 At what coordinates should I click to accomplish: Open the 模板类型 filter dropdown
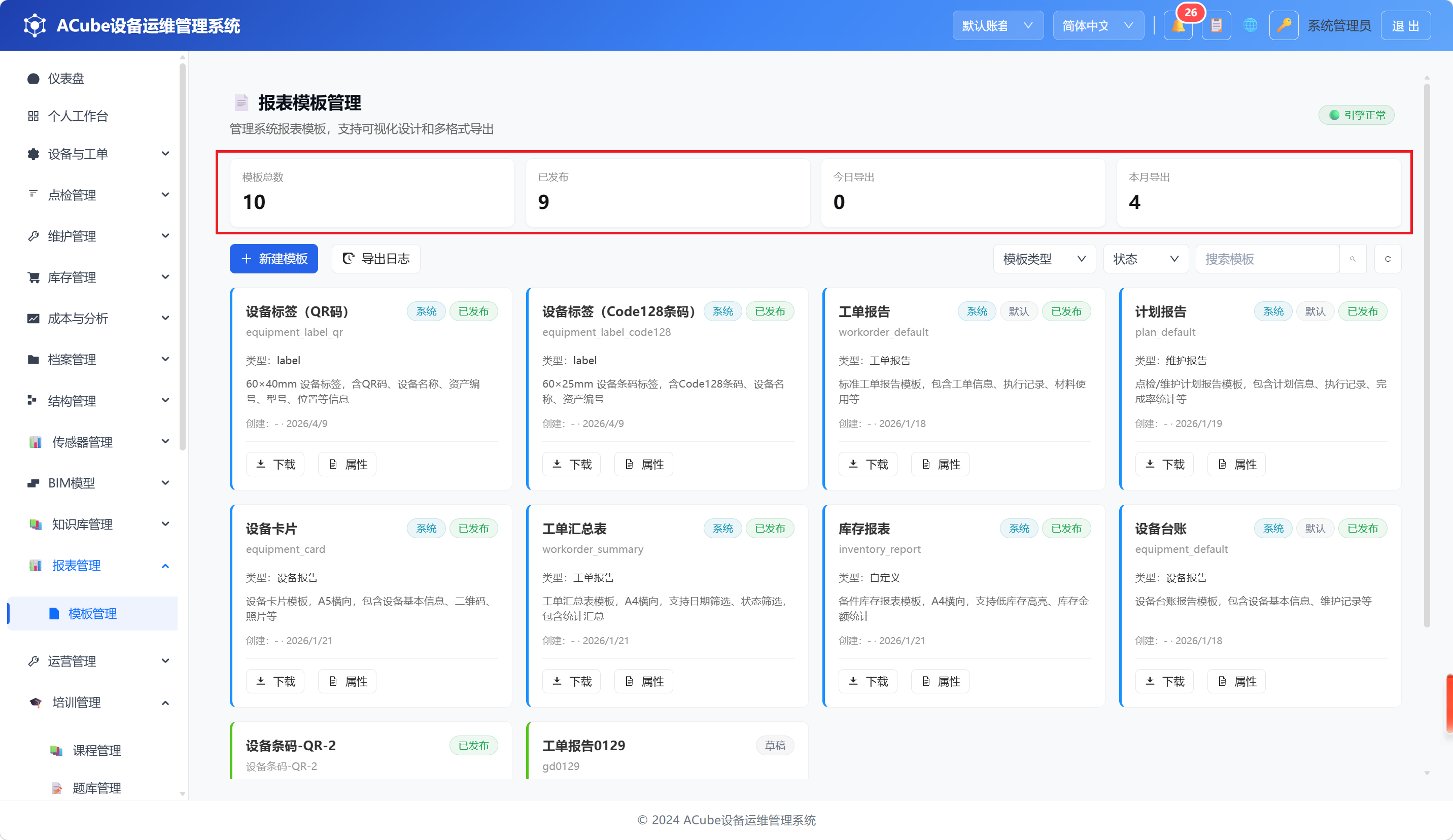[1044, 259]
